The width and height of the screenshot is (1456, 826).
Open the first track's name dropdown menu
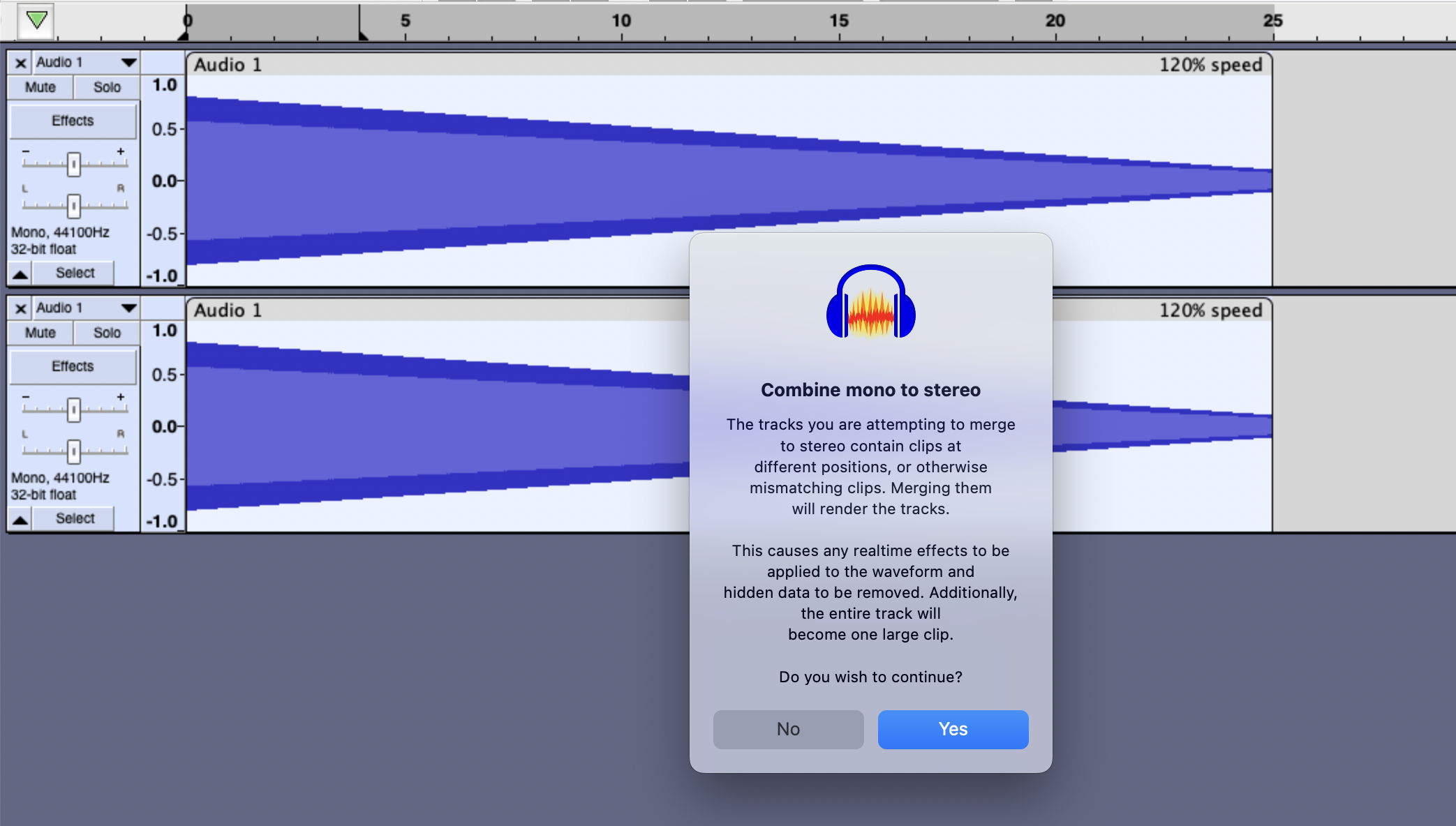[x=129, y=62]
